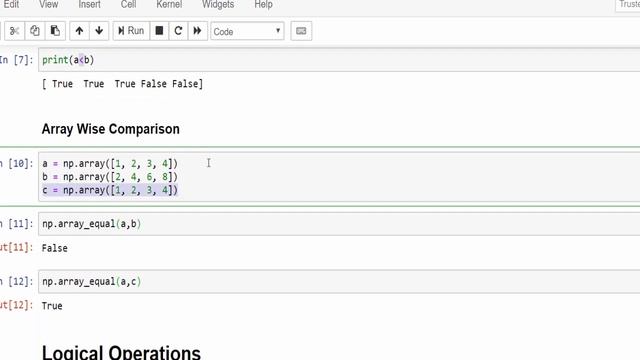Viewport: 640px width, 360px height.
Task: Select the Logical Operations heading
Action: click(x=121, y=353)
